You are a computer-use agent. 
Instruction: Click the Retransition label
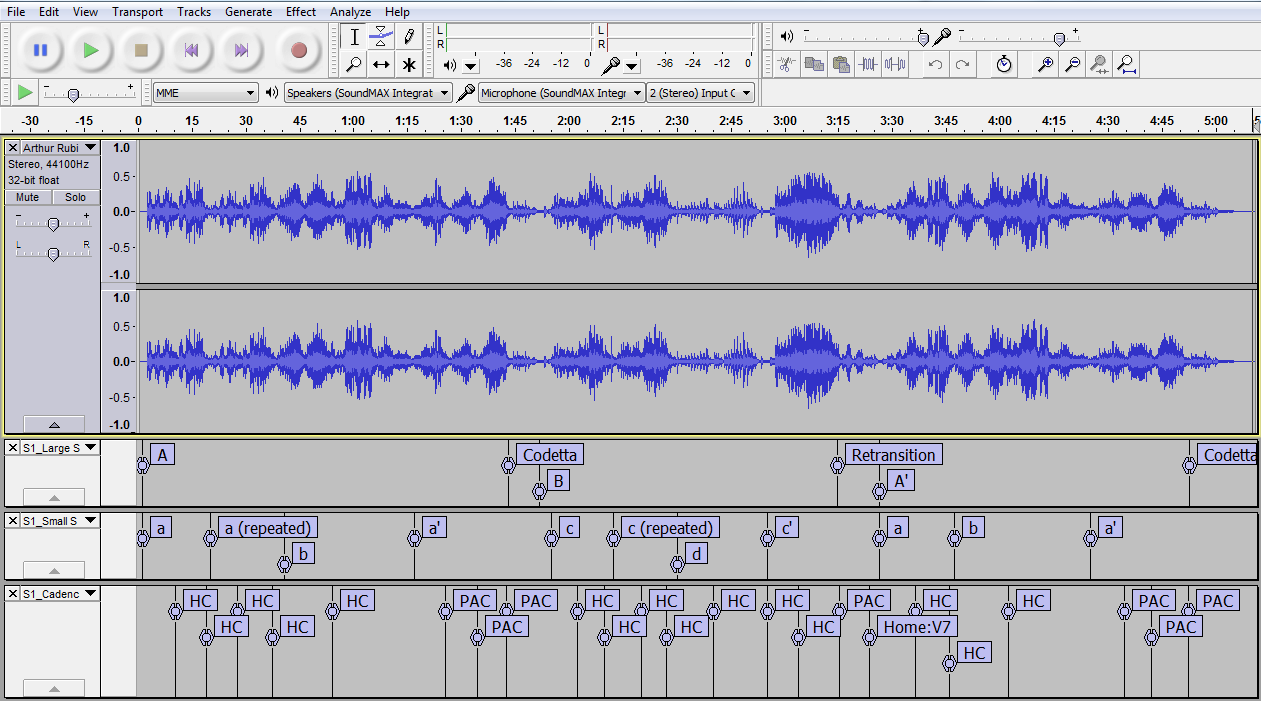894,455
